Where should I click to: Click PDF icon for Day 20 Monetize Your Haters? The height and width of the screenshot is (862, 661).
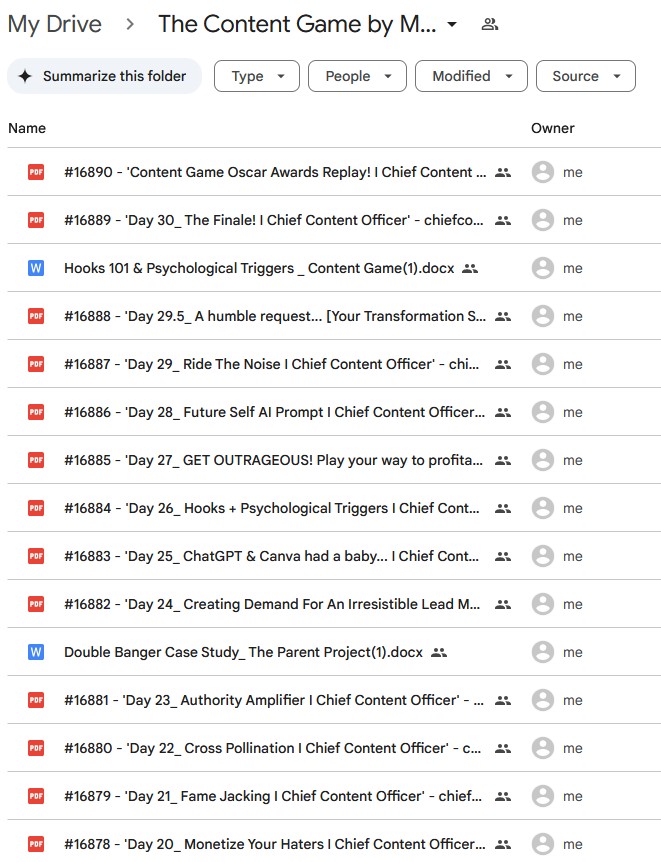coord(36,844)
